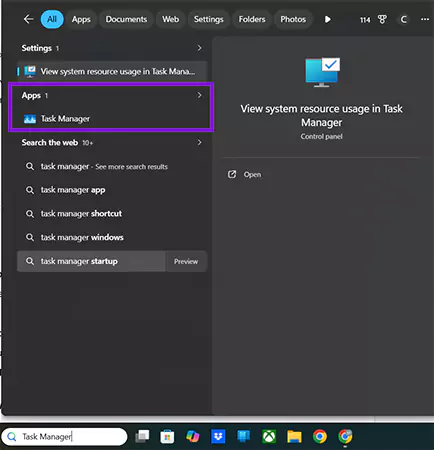Select the task manager windows suggestion
The image size is (434, 450).
[x=112, y=237]
